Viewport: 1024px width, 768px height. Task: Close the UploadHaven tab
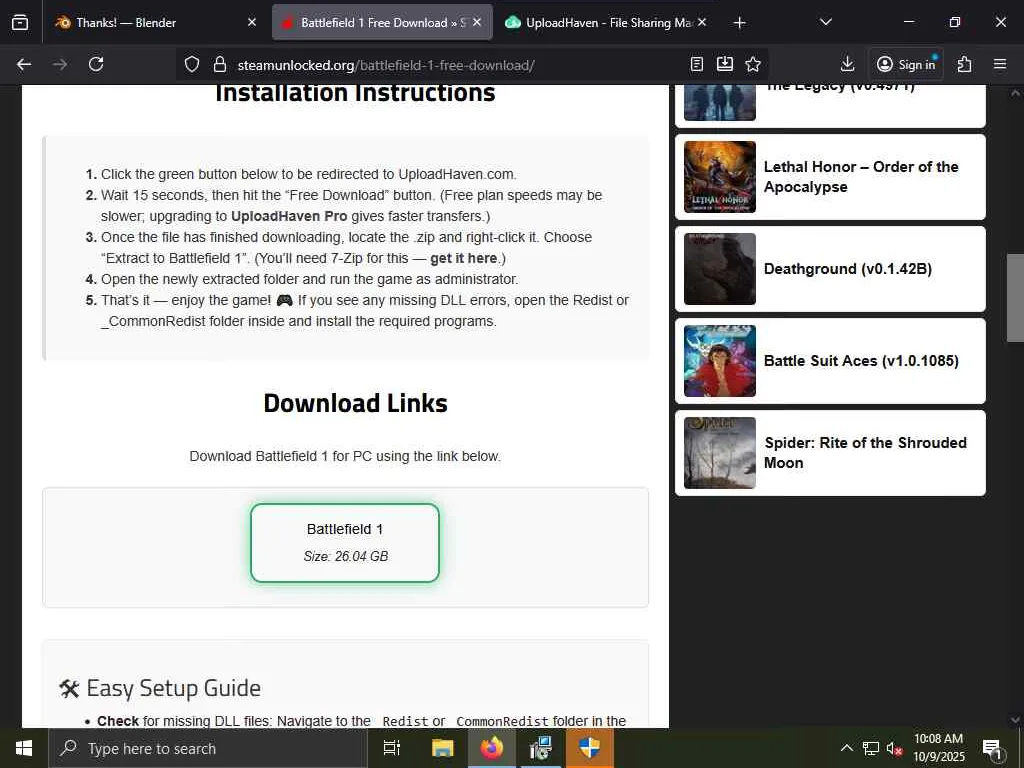pyautogui.click(x=702, y=22)
